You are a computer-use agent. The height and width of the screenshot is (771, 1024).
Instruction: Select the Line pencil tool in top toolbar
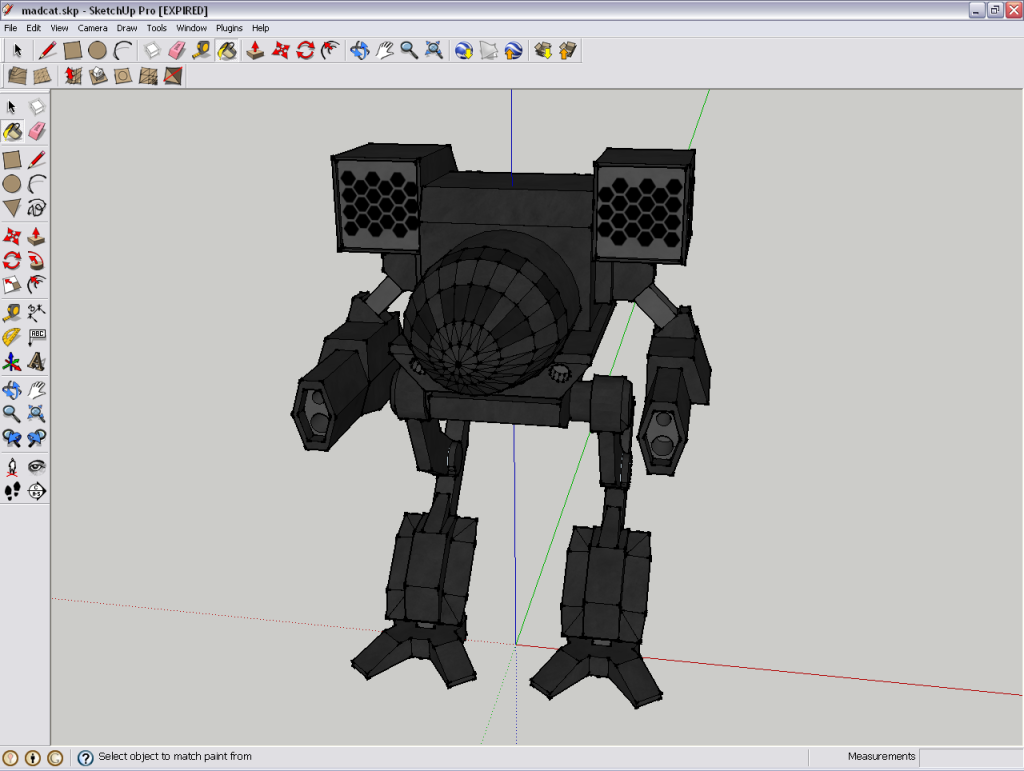click(x=47, y=50)
